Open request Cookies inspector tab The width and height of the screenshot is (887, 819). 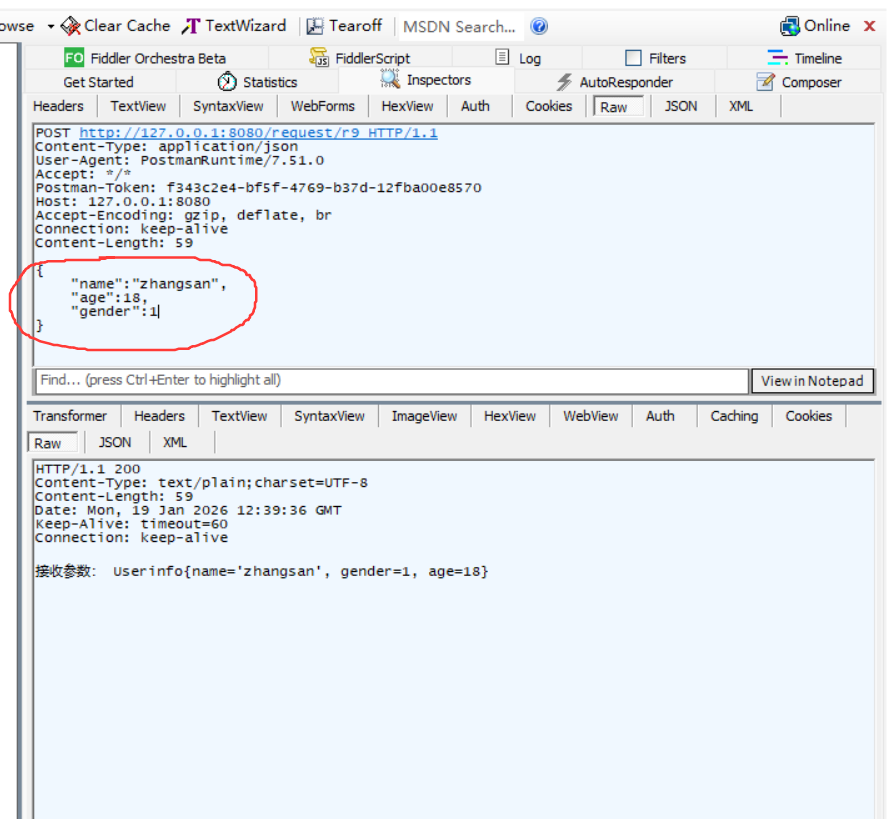(x=549, y=106)
